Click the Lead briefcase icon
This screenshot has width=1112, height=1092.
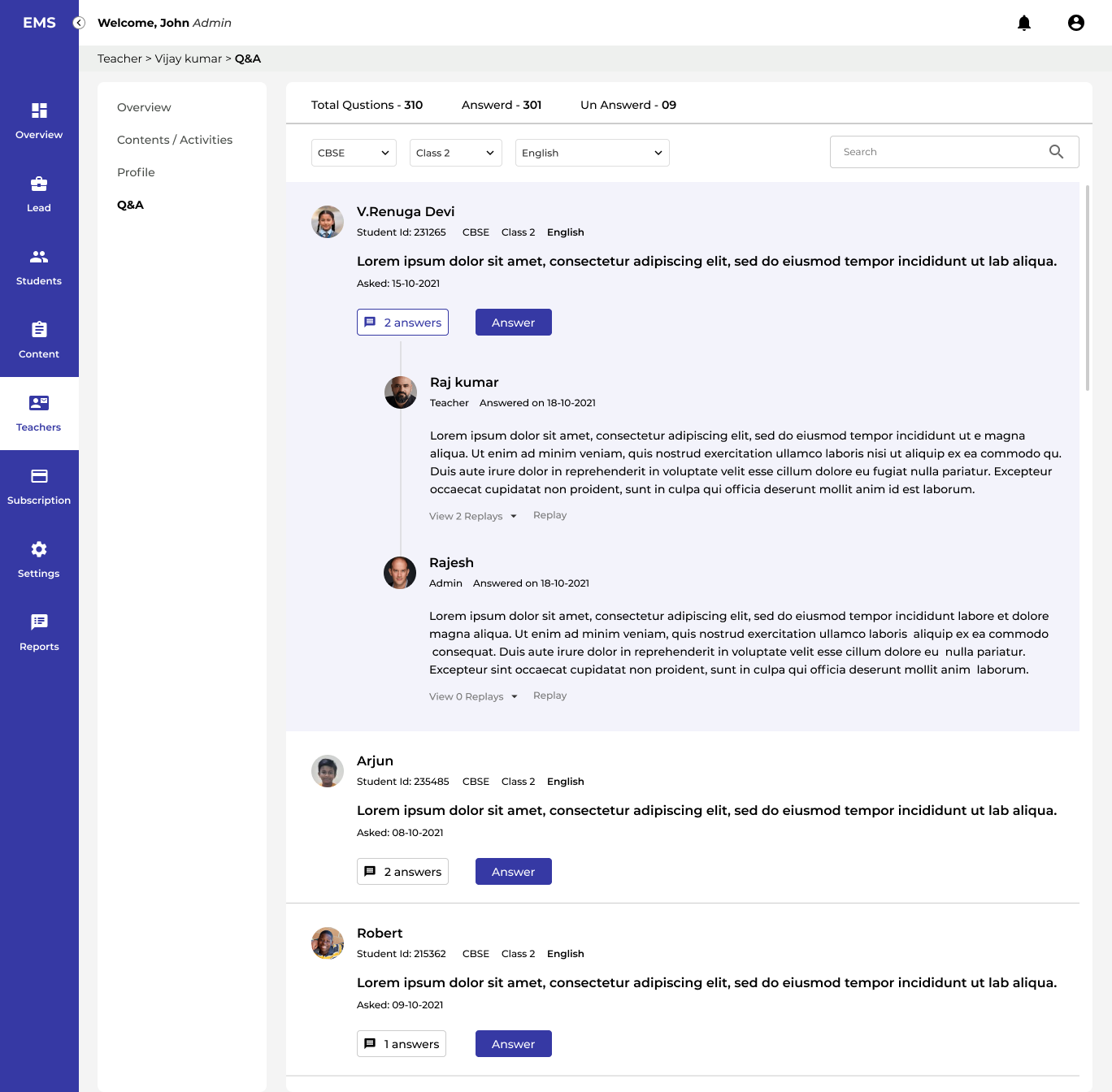39,184
